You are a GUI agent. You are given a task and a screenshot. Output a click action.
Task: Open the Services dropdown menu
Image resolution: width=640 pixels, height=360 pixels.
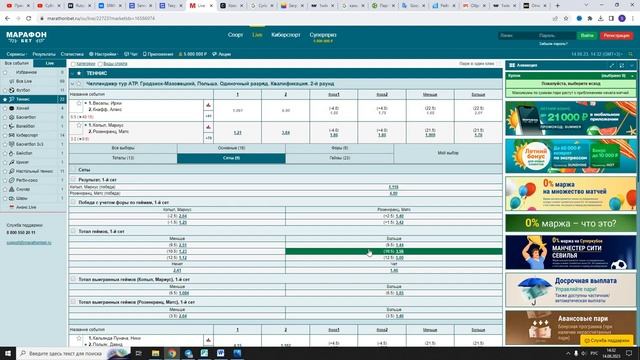[x=16, y=54]
